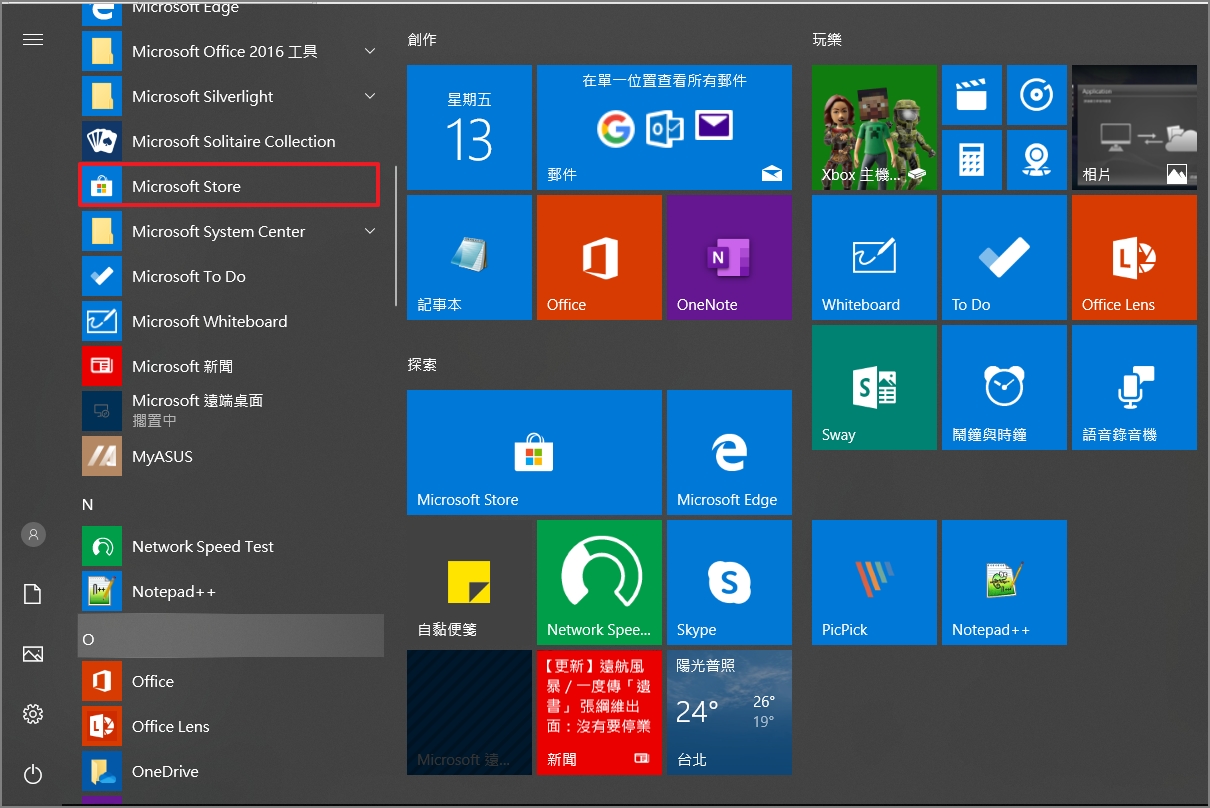
Task: Open the 郵件 mail tile
Action: [x=664, y=127]
